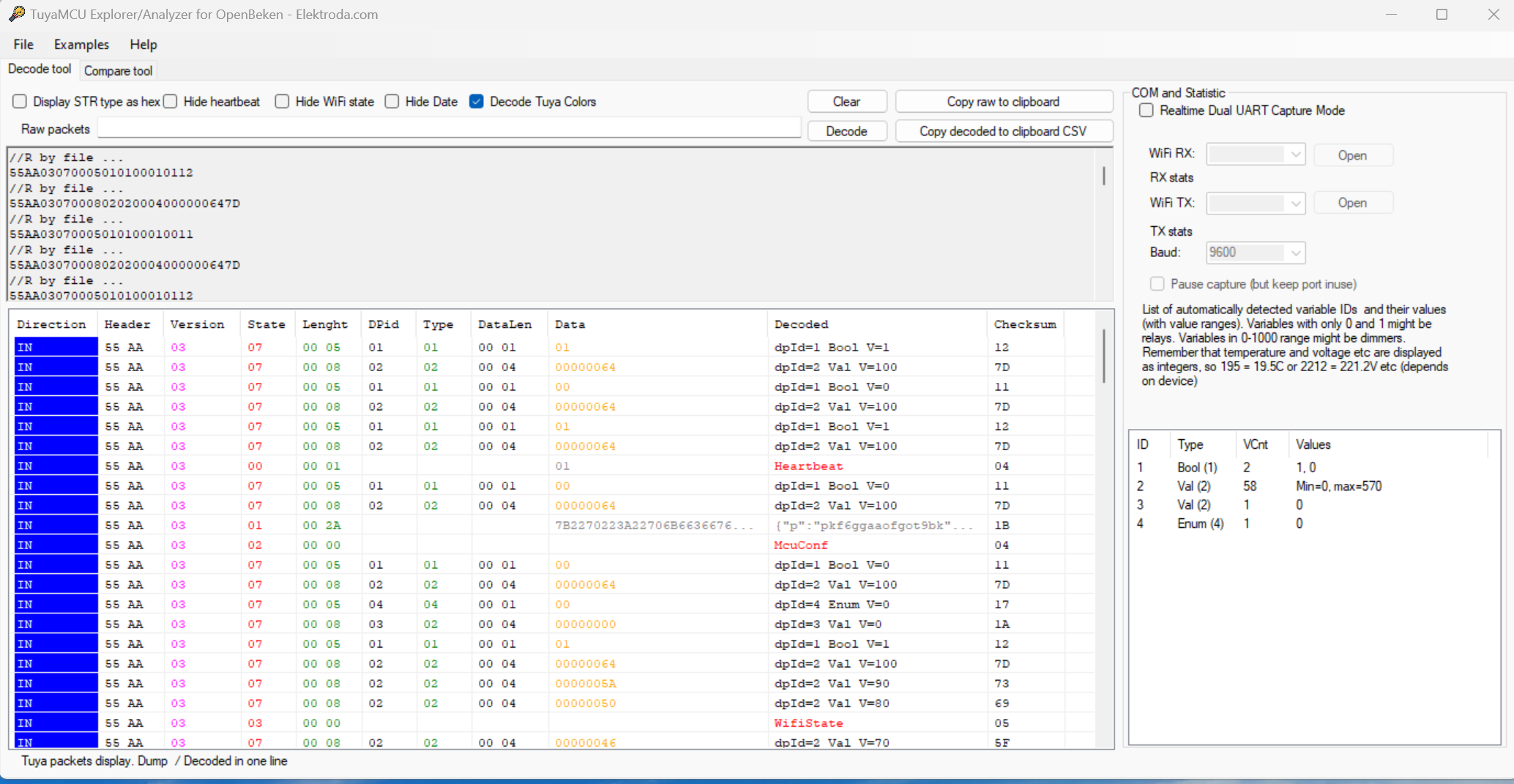Click the TuyaMCU Explorer app key icon

16,14
